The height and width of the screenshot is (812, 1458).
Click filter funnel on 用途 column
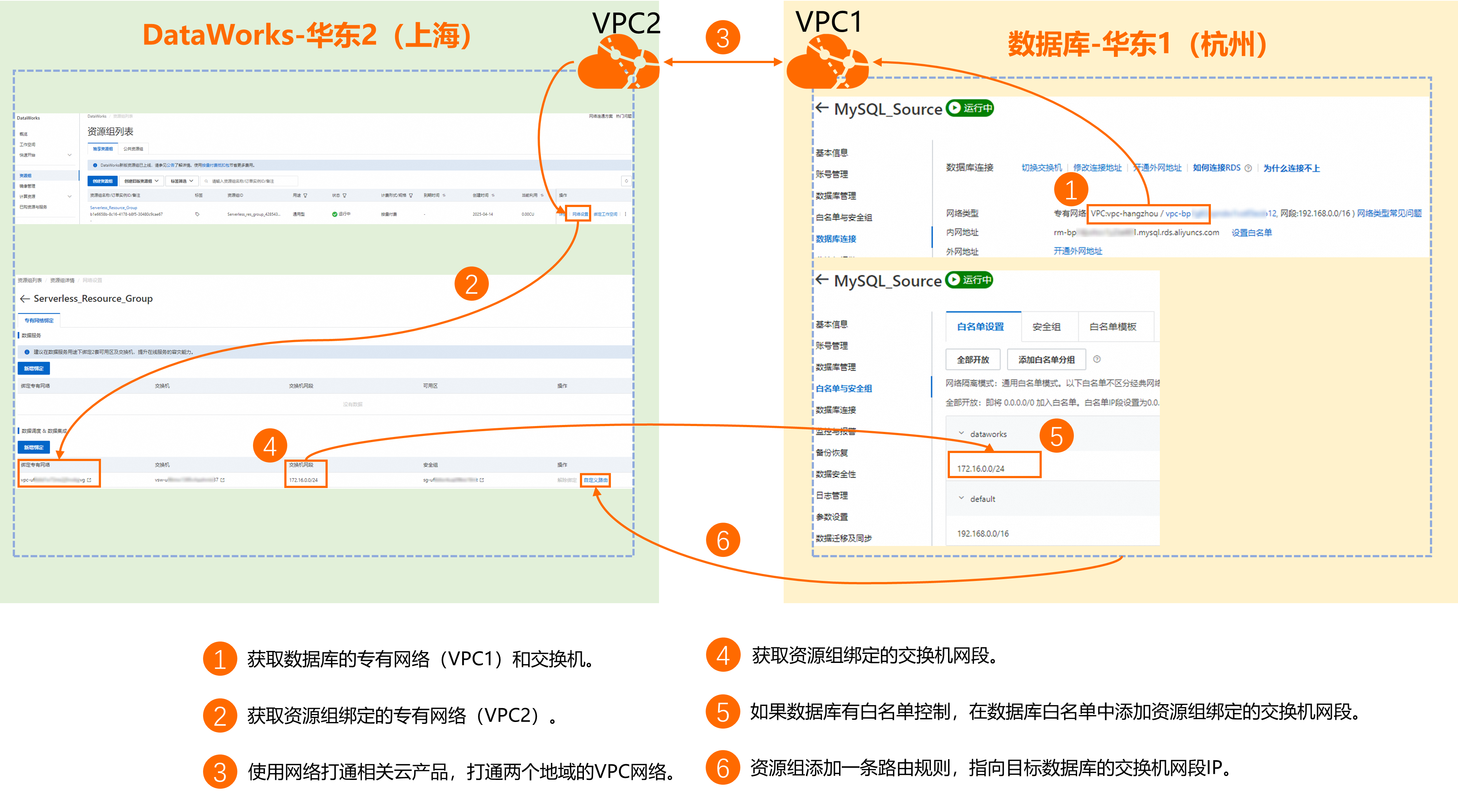305,195
